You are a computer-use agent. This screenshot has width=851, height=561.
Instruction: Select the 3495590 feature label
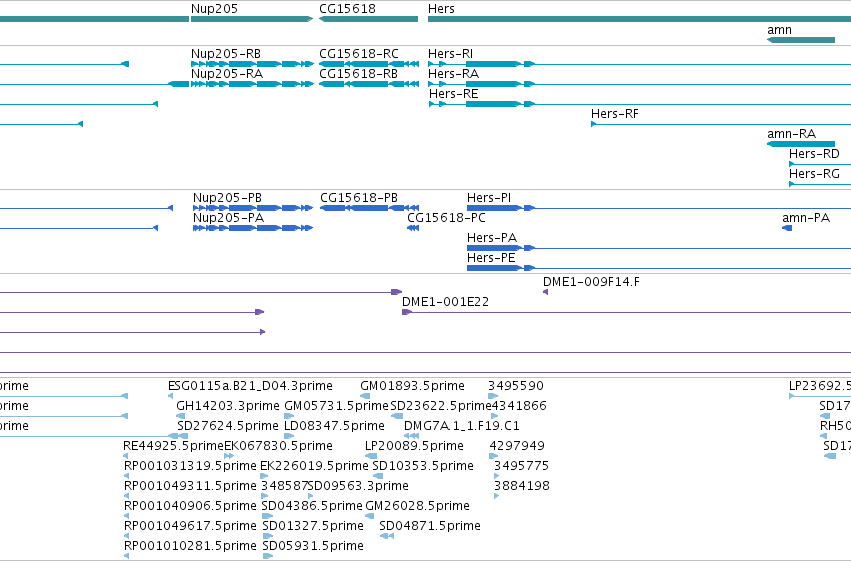click(x=516, y=386)
